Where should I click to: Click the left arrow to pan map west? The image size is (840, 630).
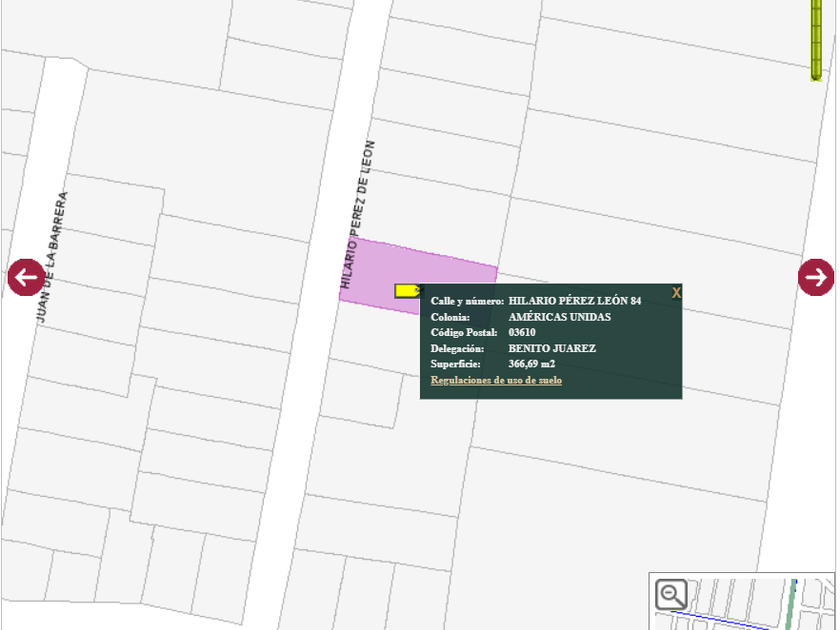tap(26, 277)
